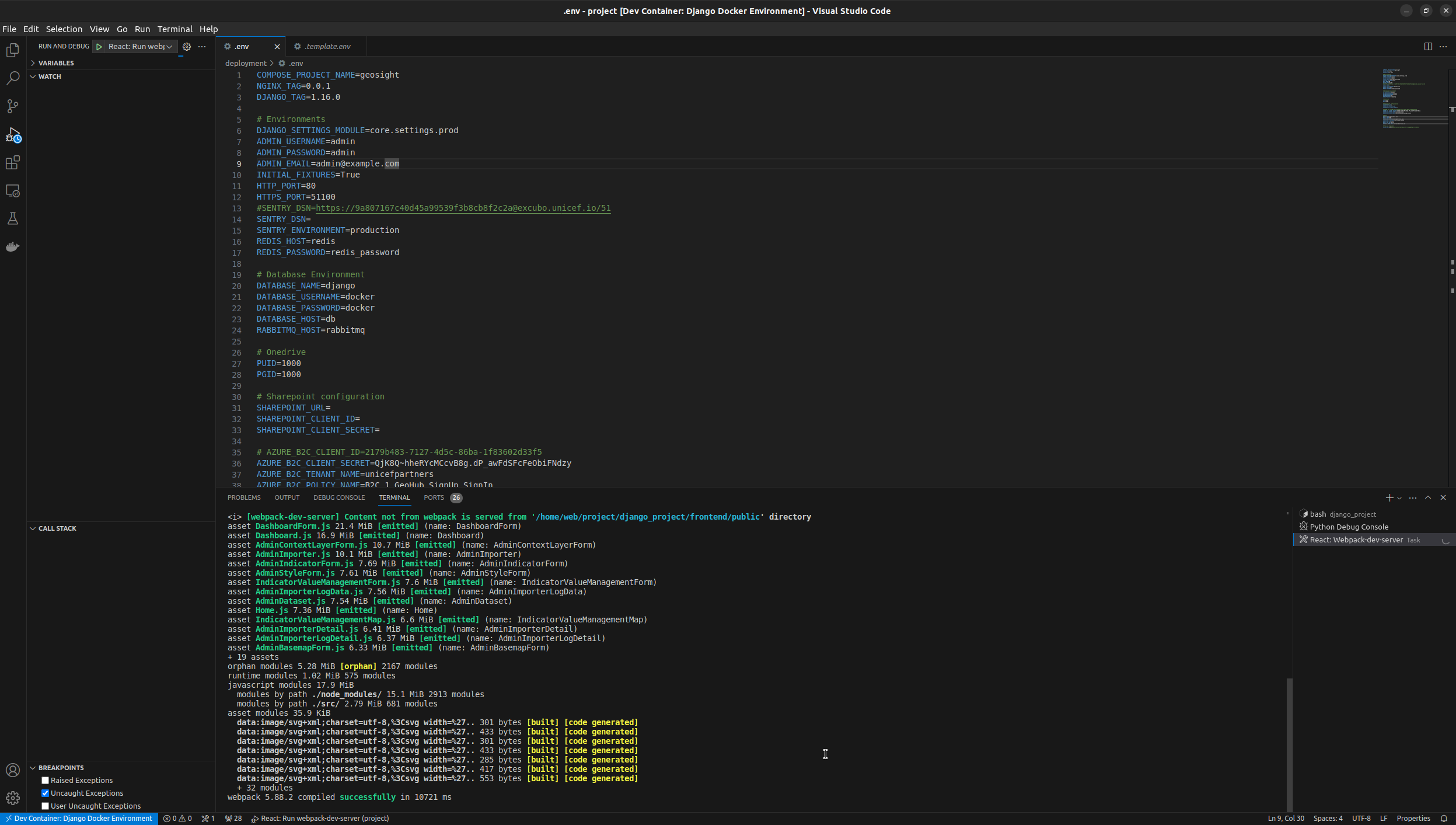The width and height of the screenshot is (1456, 825).
Task: Click the editor vertical scrollbar
Action: click(1452, 278)
